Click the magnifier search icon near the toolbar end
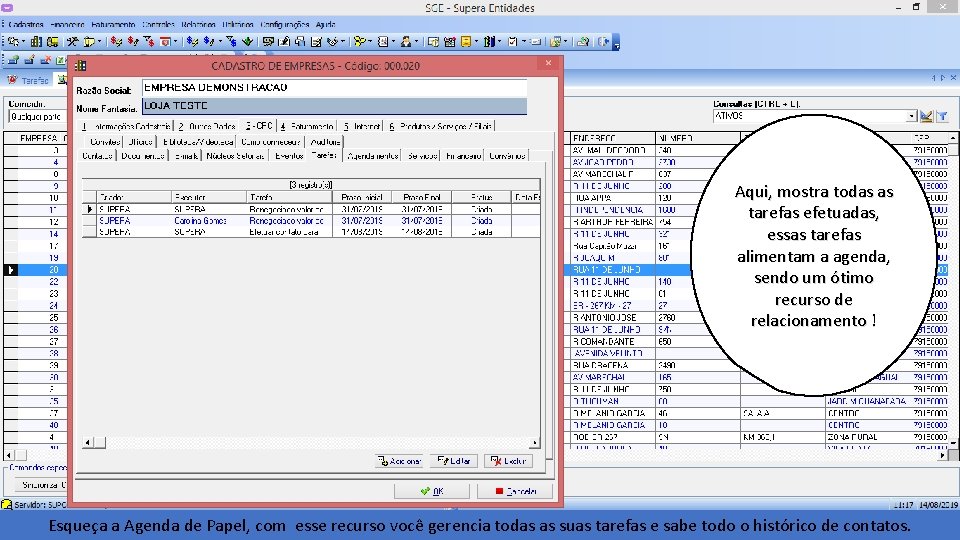This screenshot has height=540, width=960. 583,42
